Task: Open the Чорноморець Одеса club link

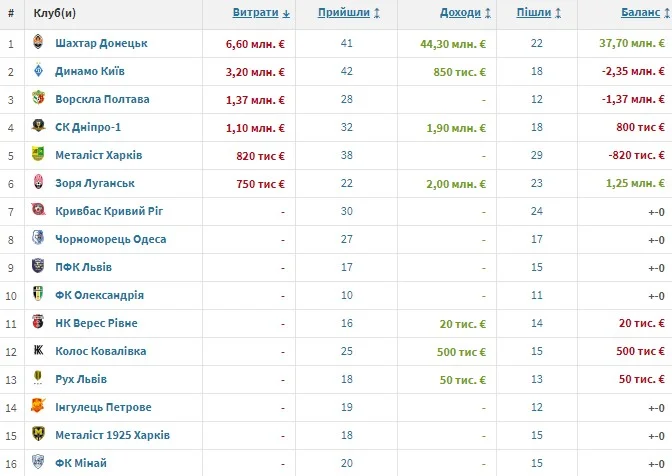Action: tap(111, 240)
